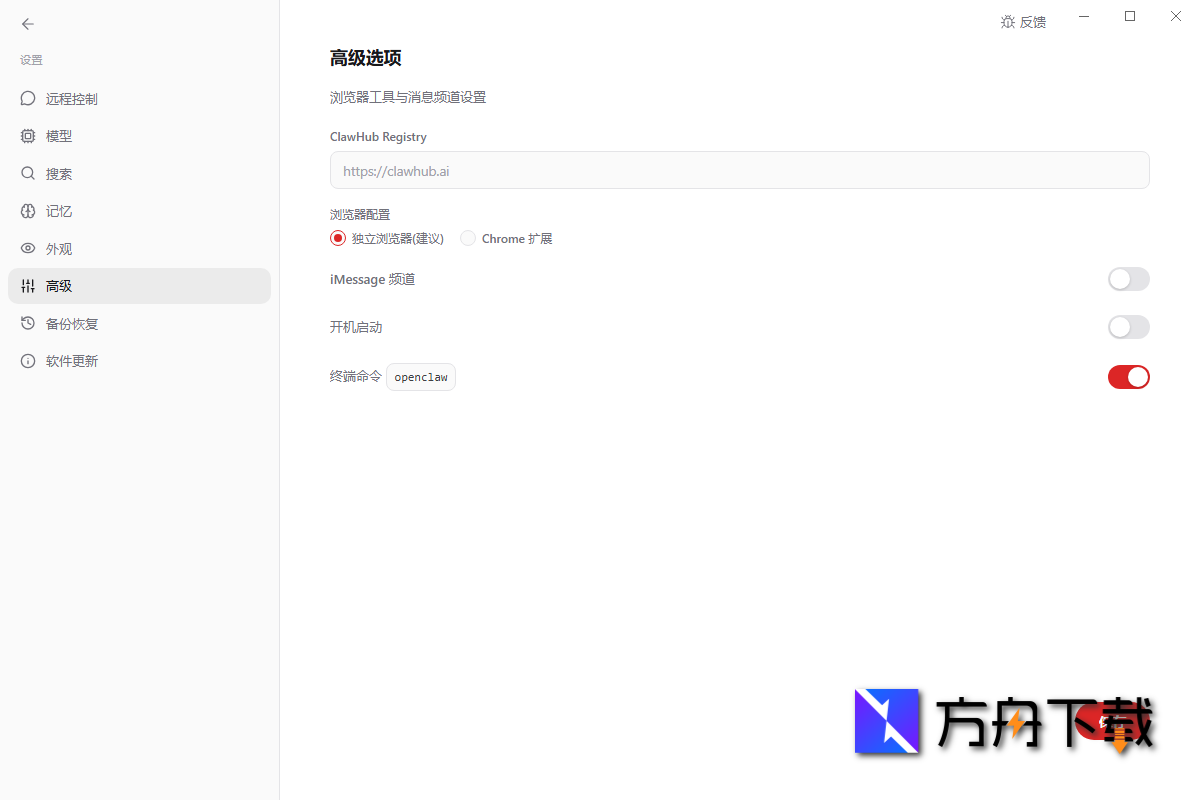
Task: Click the magnifier icon beside 搜索
Action: pyautogui.click(x=27, y=173)
